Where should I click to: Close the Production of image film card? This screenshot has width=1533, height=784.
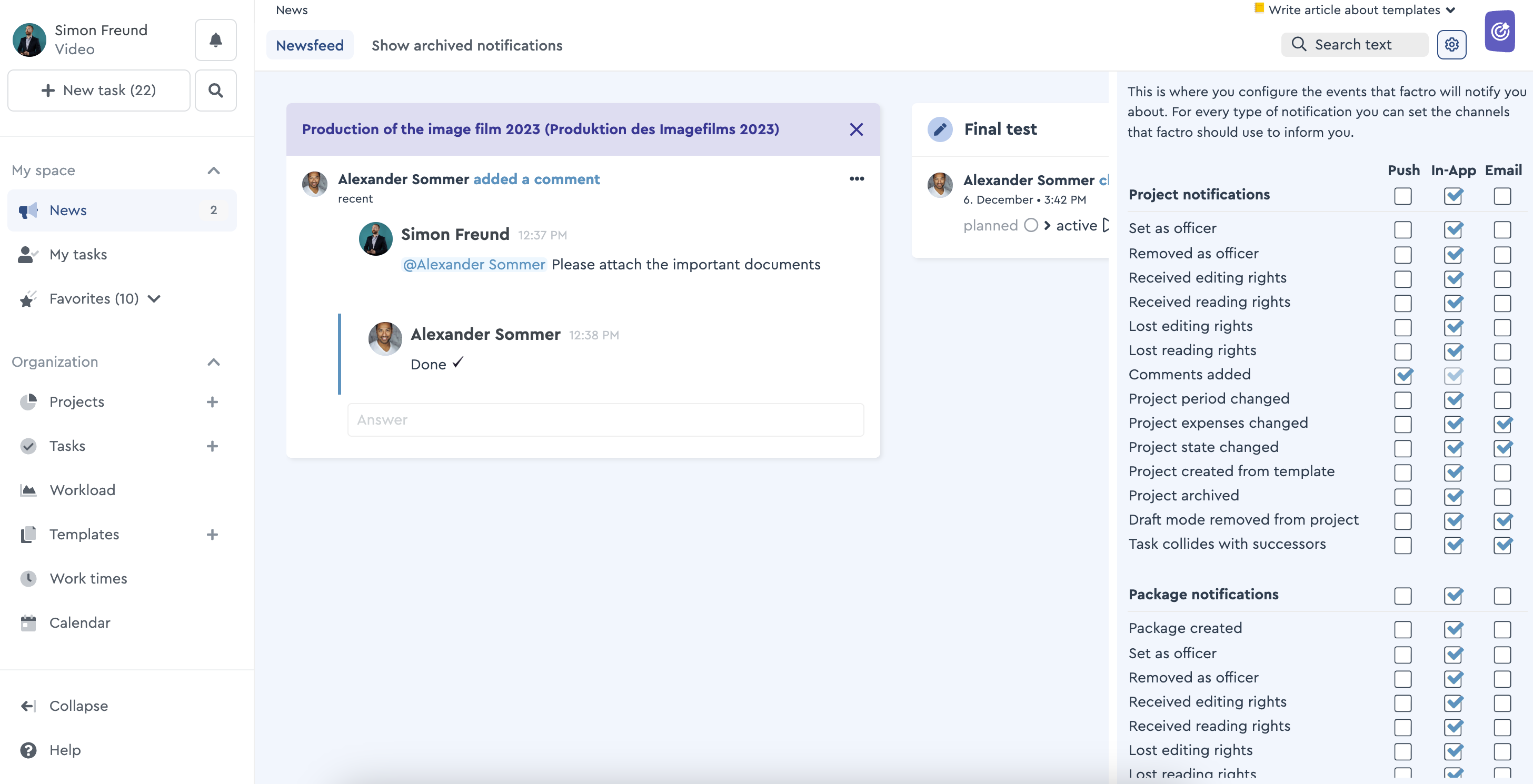[856, 129]
